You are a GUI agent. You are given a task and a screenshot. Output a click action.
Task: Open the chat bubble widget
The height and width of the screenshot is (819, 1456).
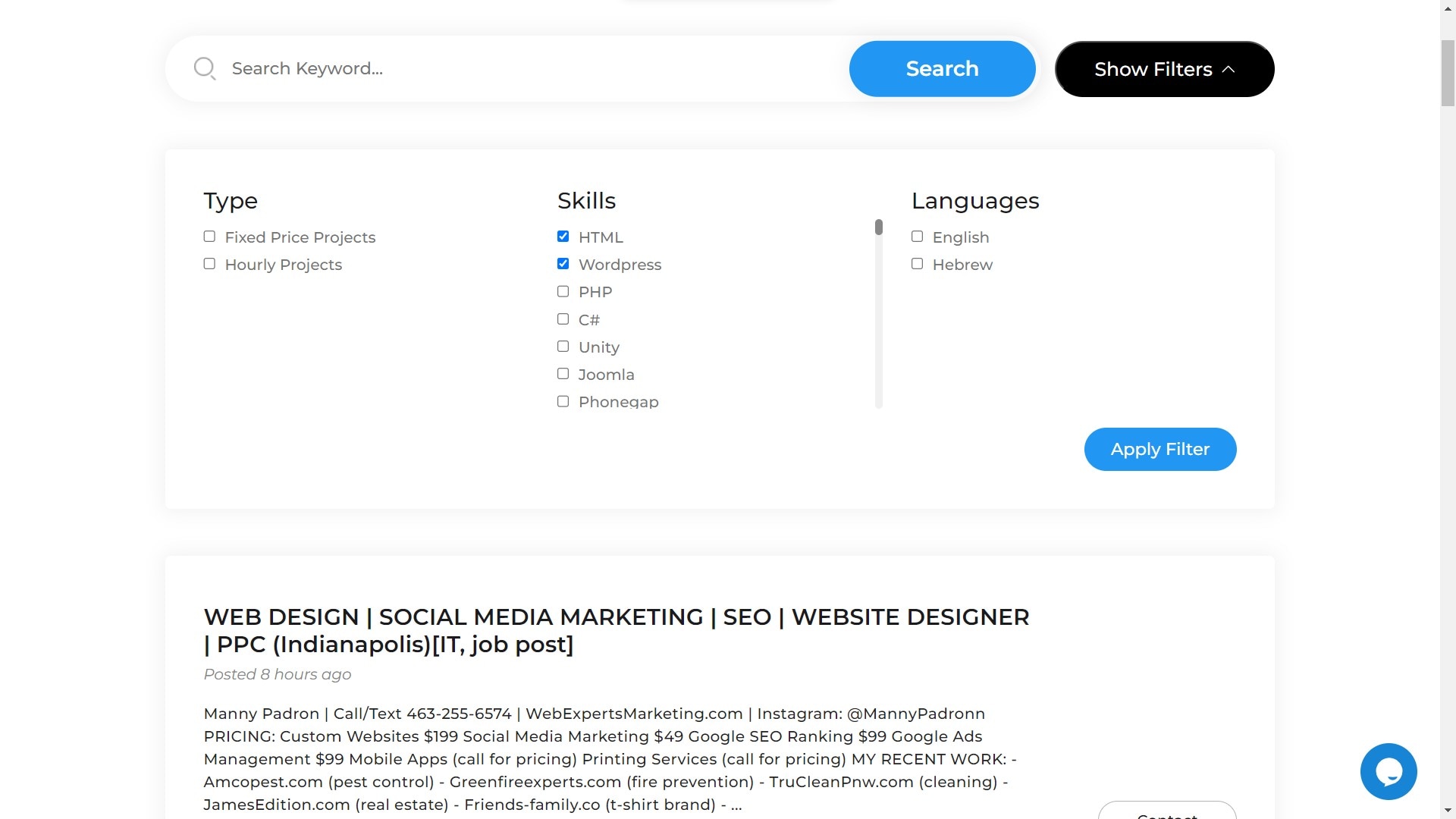pyautogui.click(x=1388, y=771)
